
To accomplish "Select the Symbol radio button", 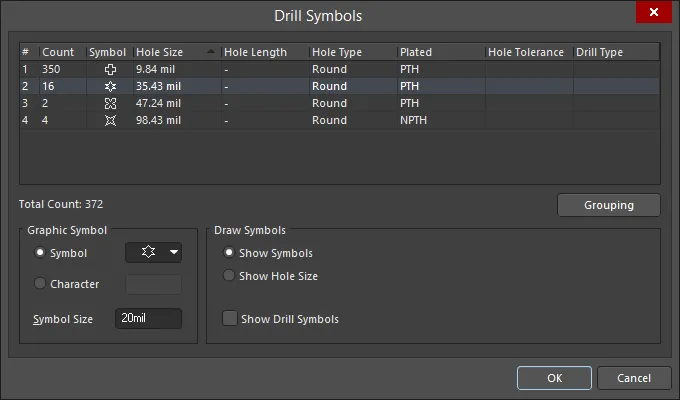I will (x=40, y=252).
